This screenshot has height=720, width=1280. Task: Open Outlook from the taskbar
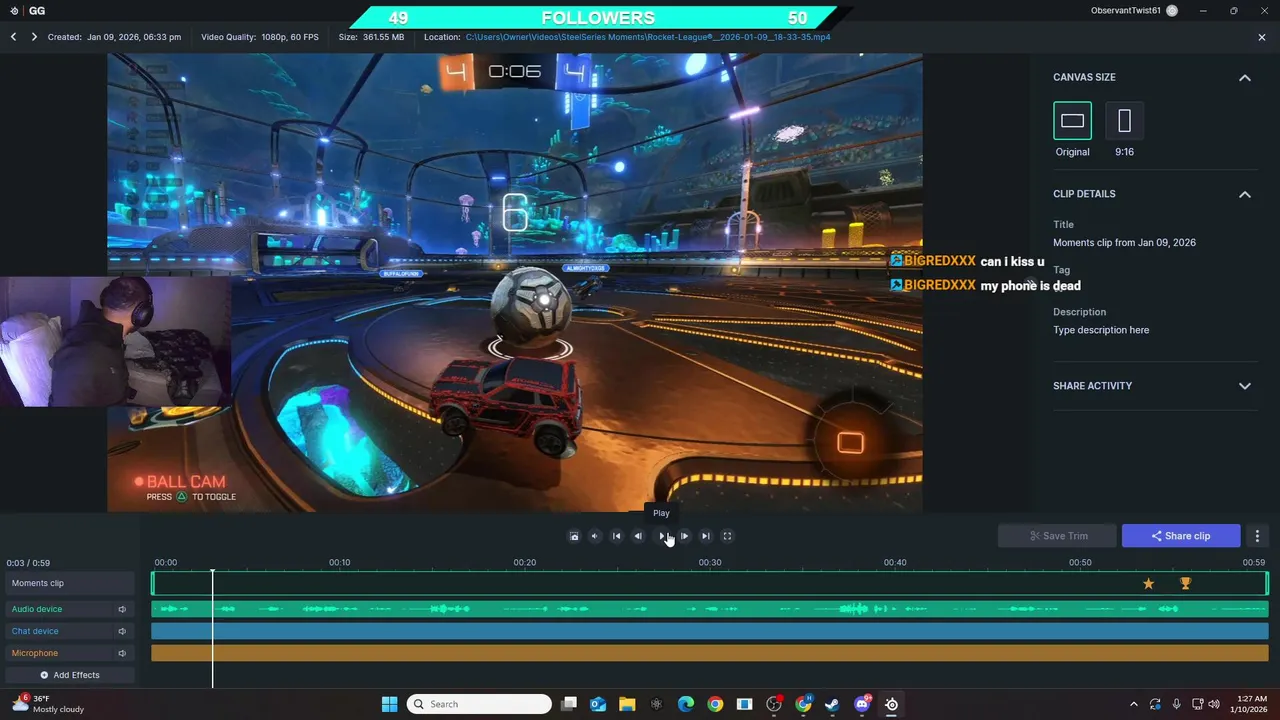pyautogui.click(x=598, y=704)
